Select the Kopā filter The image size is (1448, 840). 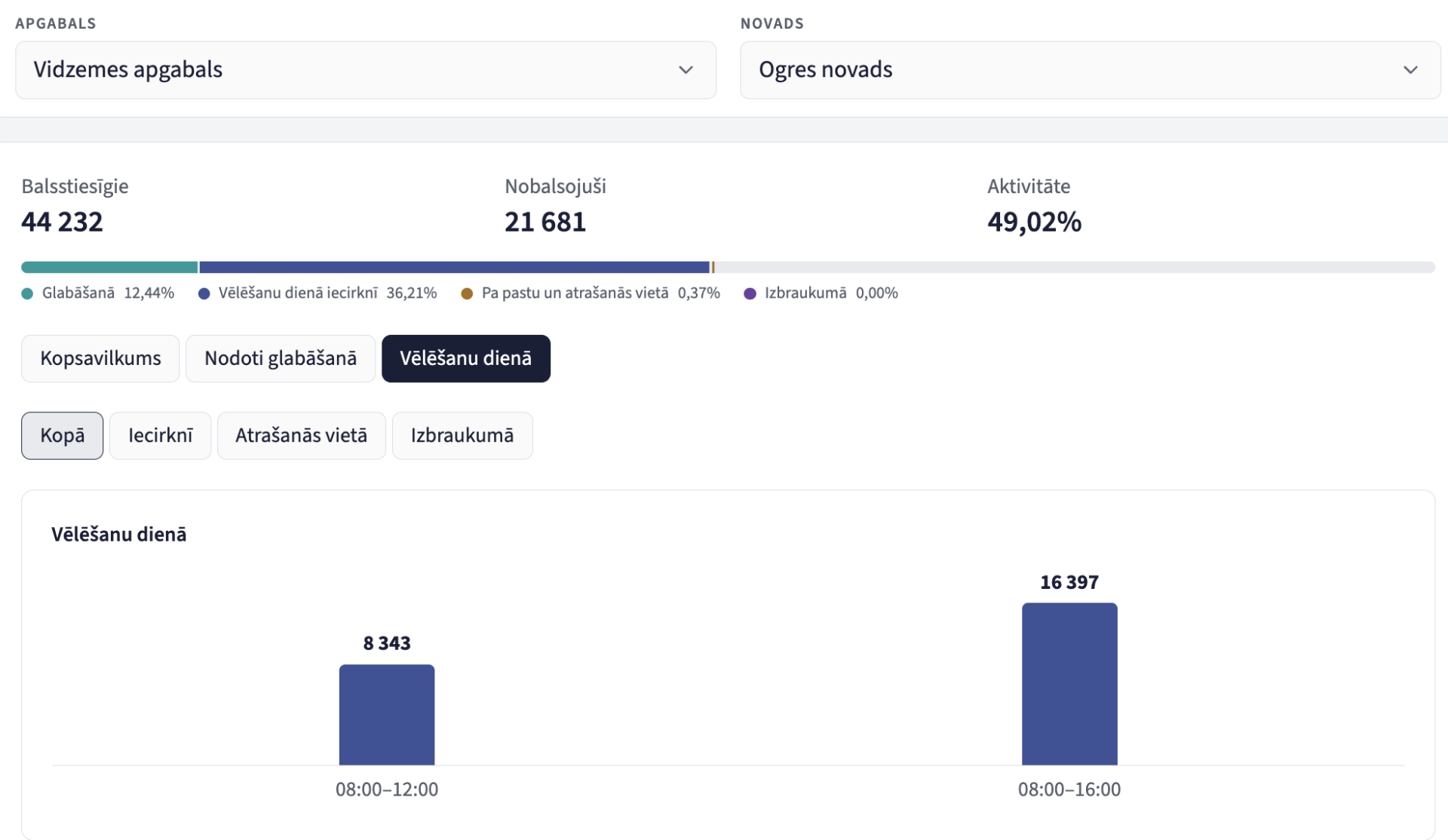click(x=63, y=436)
